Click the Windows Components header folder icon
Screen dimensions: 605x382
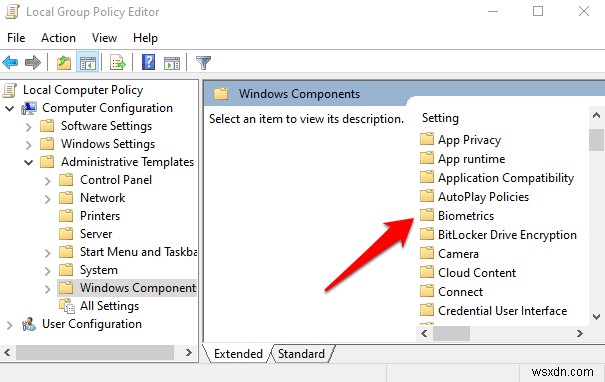[221, 94]
